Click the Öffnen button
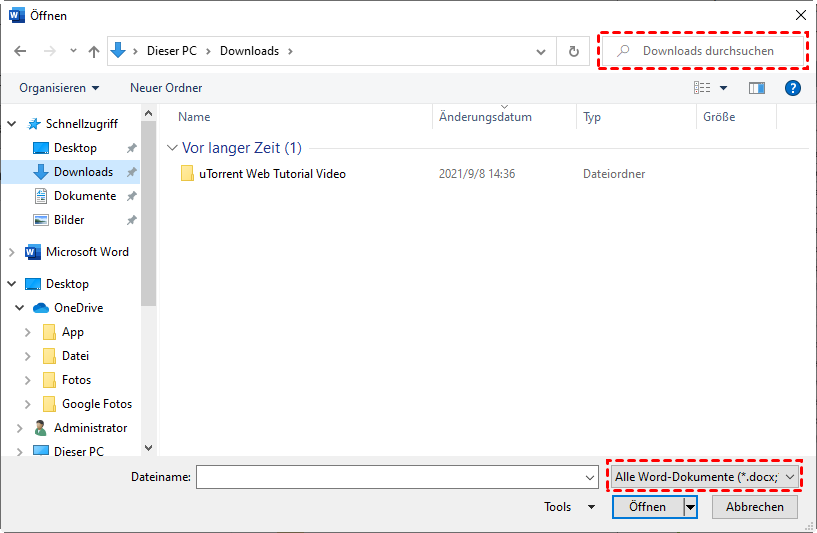This screenshot has width=817, height=533. (x=648, y=507)
